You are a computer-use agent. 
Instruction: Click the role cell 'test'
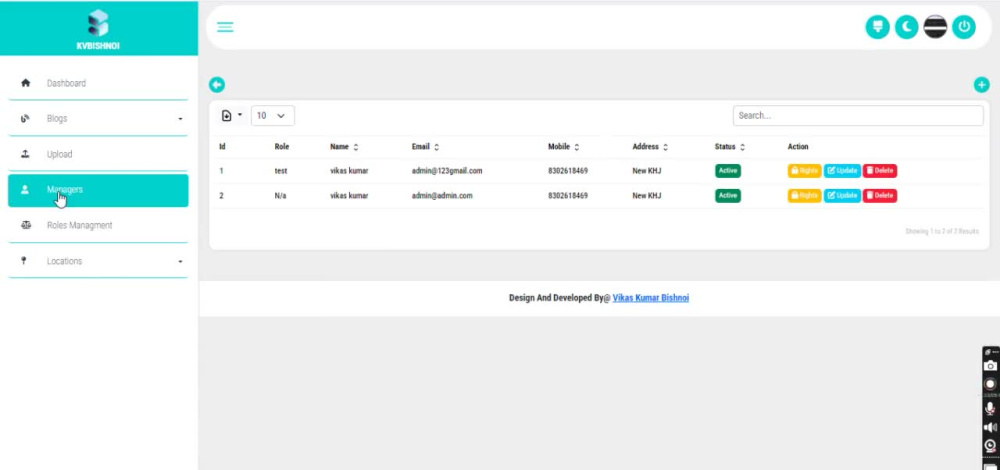click(x=281, y=171)
